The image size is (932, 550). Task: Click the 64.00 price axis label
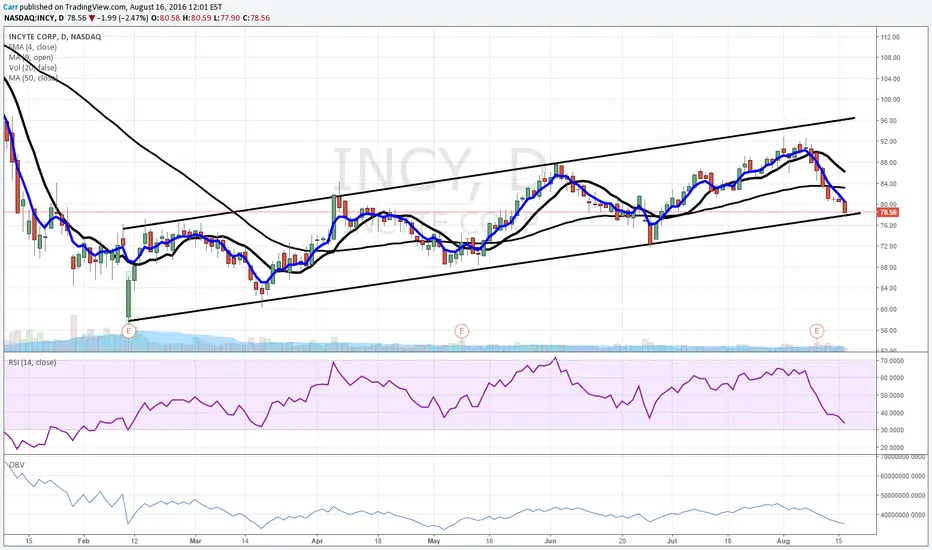click(890, 288)
